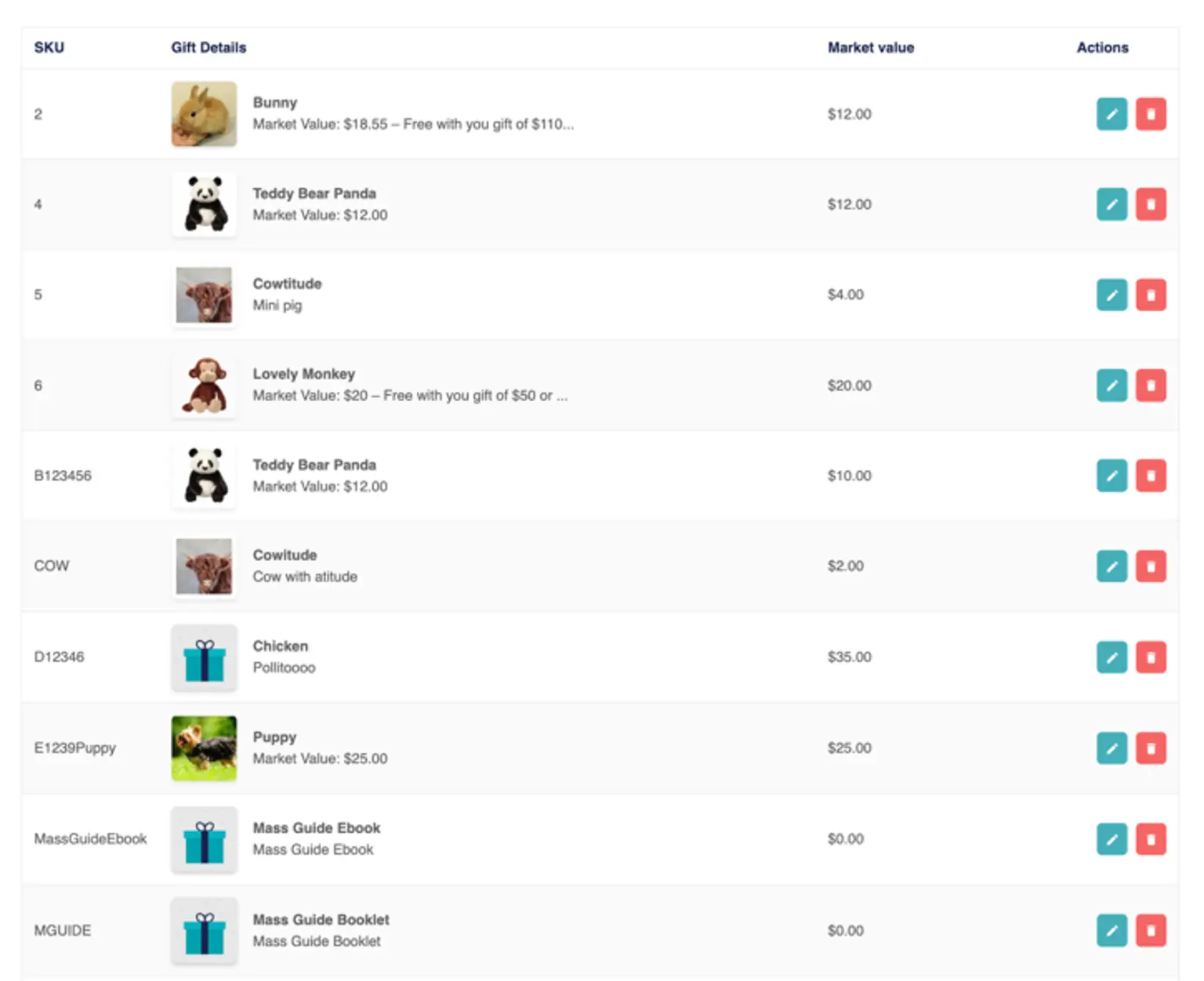
Task: Delete the COW SKU gift
Action: pyautogui.click(x=1150, y=567)
